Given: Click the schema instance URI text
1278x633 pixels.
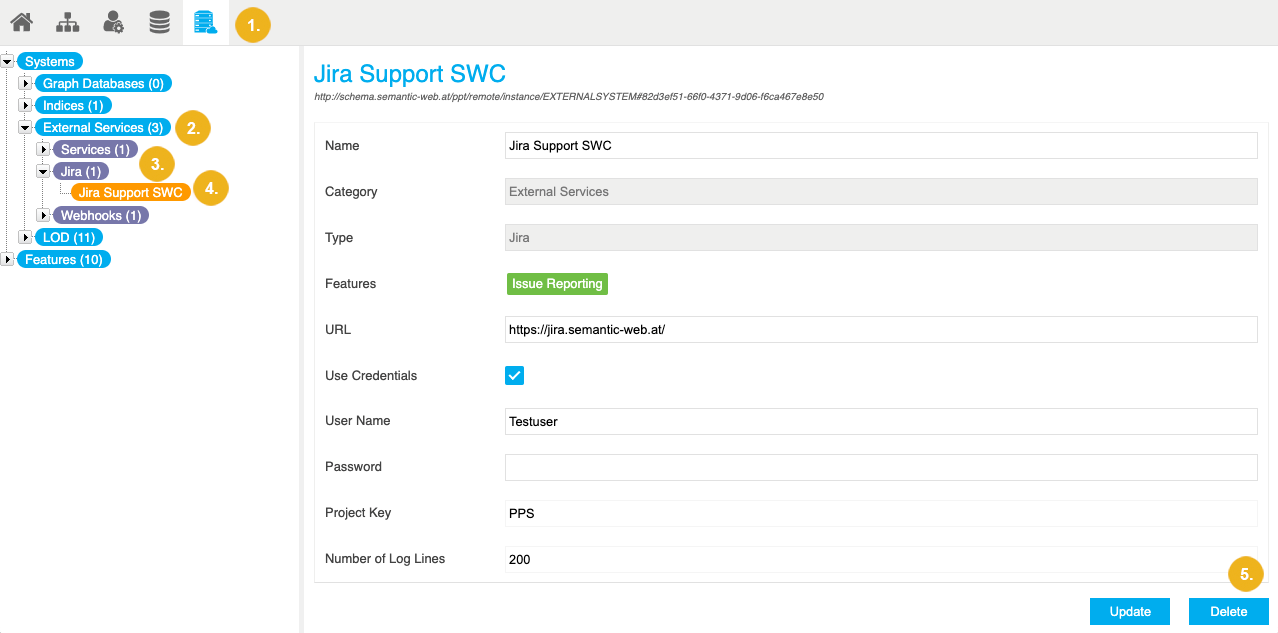Looking at the screenshot, I should click(x=569, y=97).
